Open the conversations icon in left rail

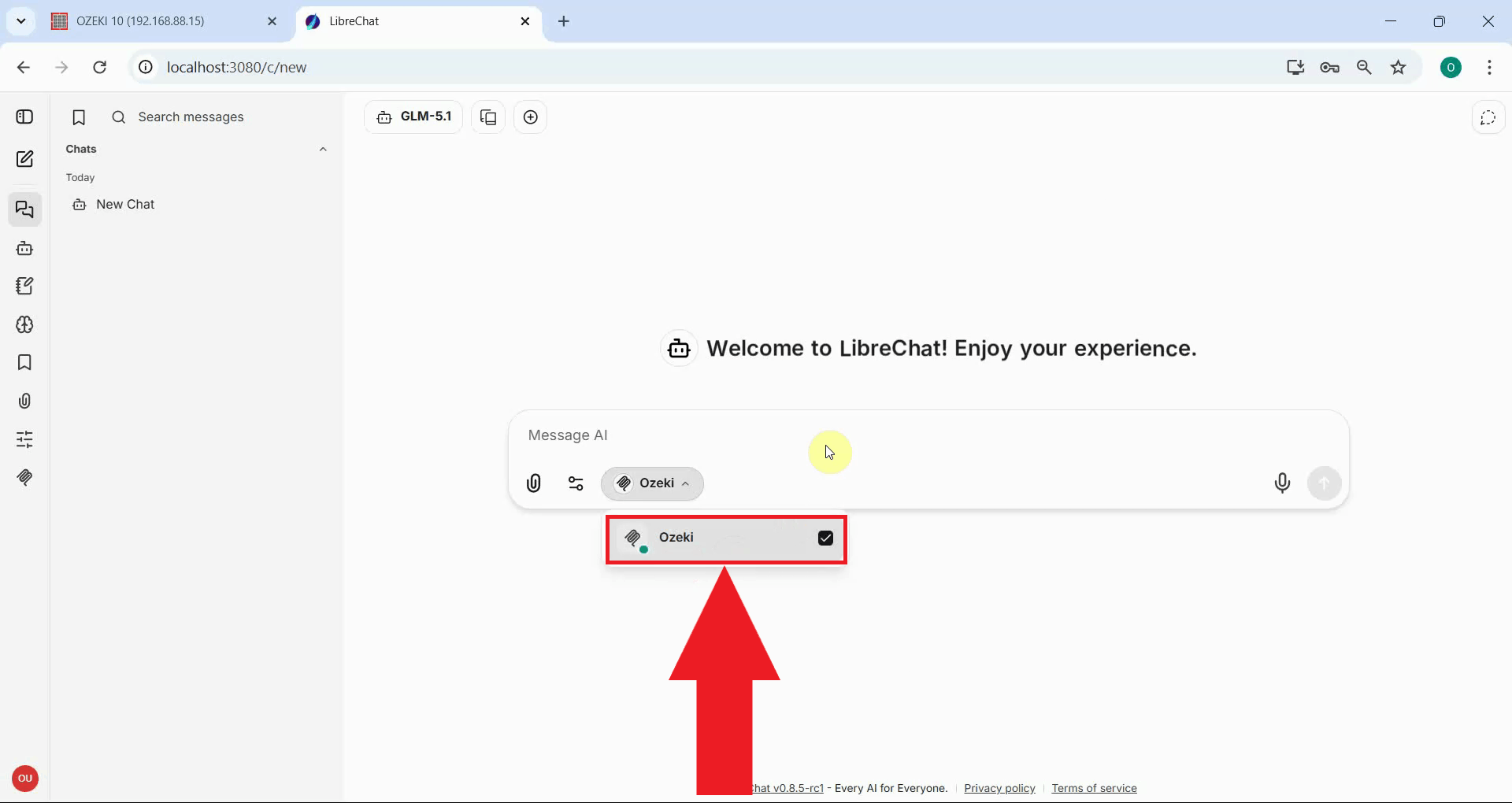24,210
